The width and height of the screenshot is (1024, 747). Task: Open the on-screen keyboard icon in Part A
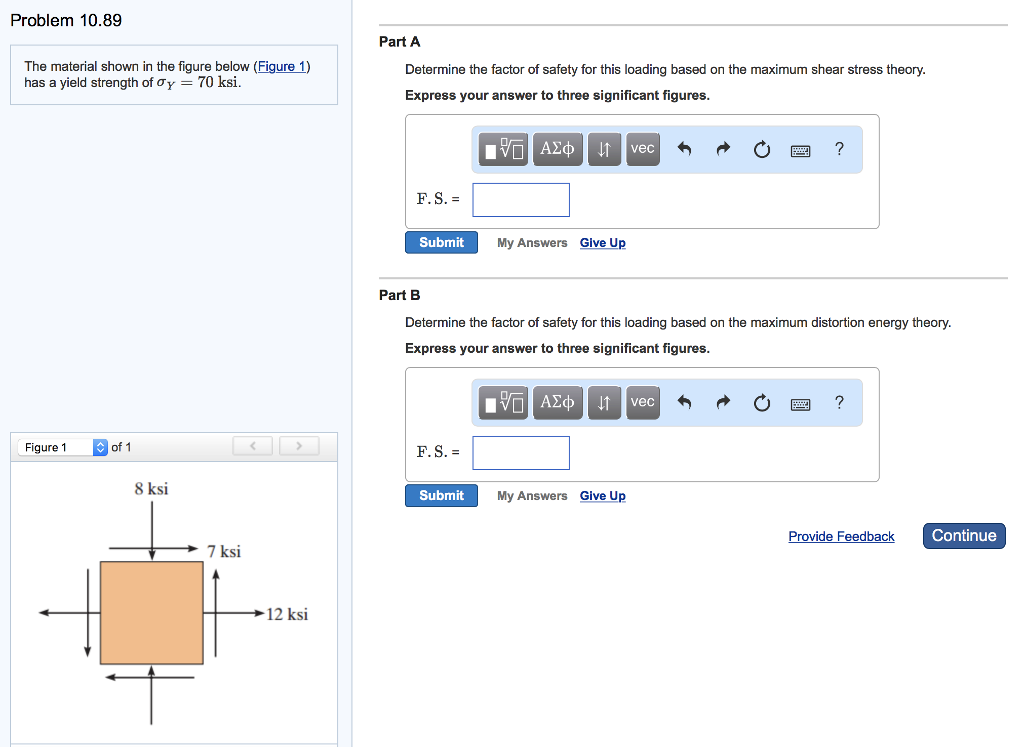click(800, 149)
